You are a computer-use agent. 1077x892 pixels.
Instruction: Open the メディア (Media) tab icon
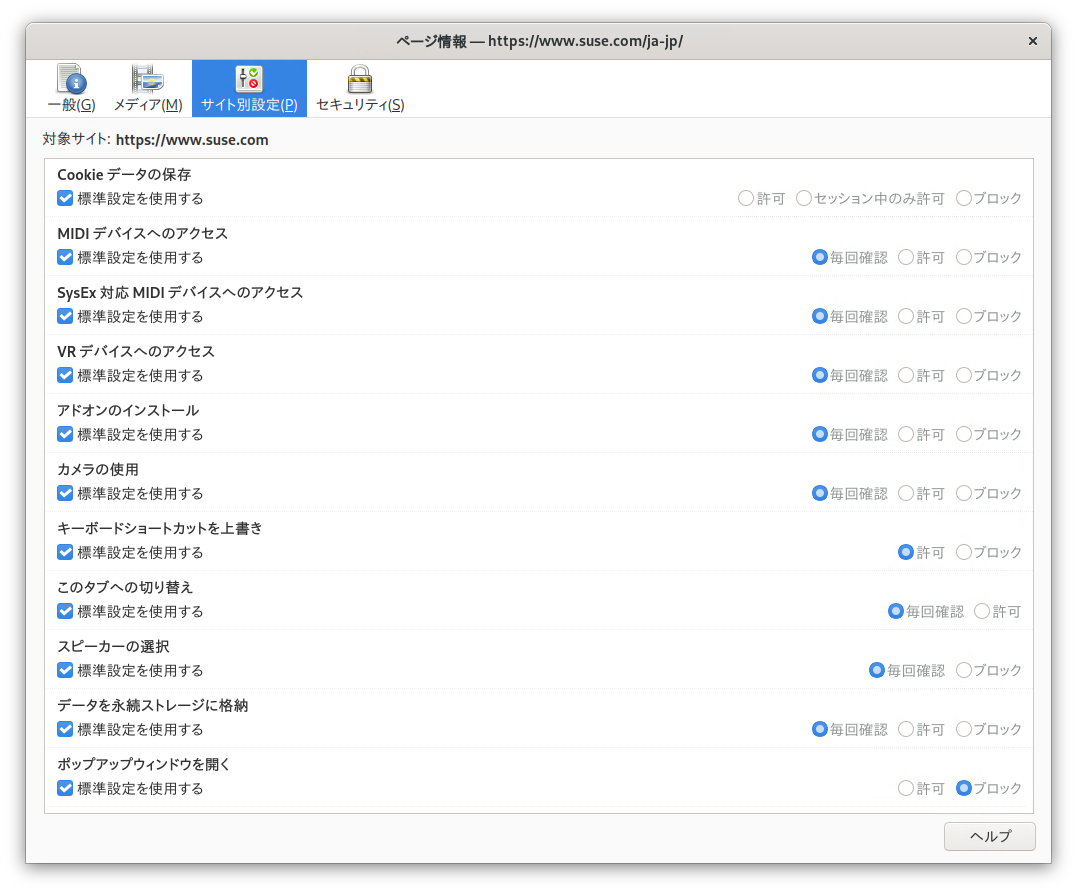[147, 80]
